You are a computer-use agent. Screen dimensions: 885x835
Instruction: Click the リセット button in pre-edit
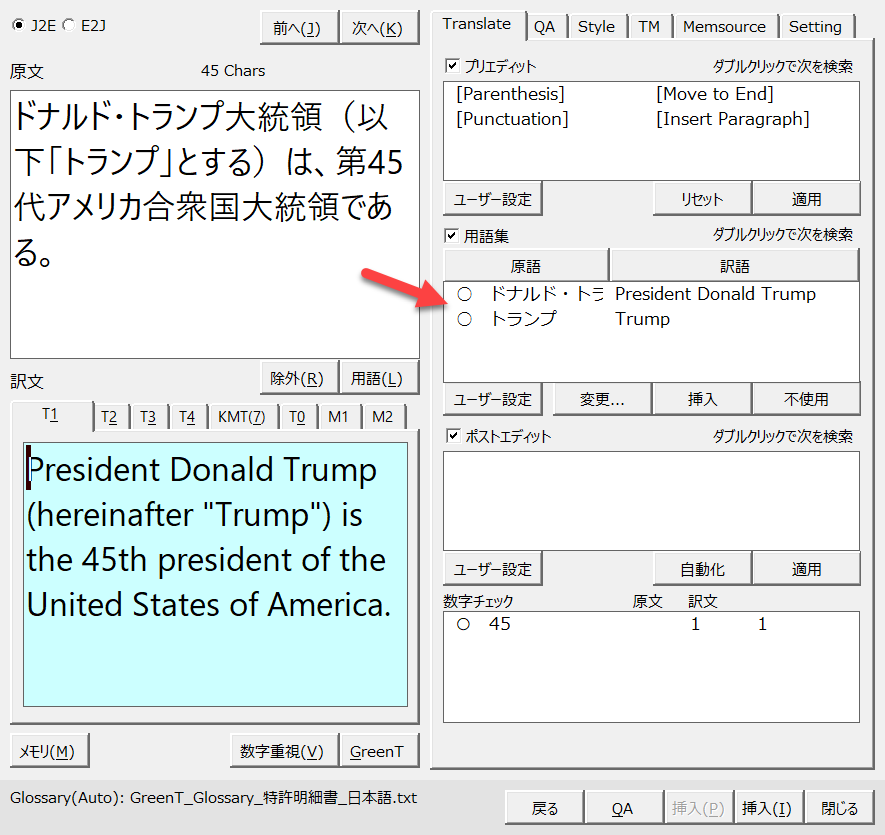702,199
